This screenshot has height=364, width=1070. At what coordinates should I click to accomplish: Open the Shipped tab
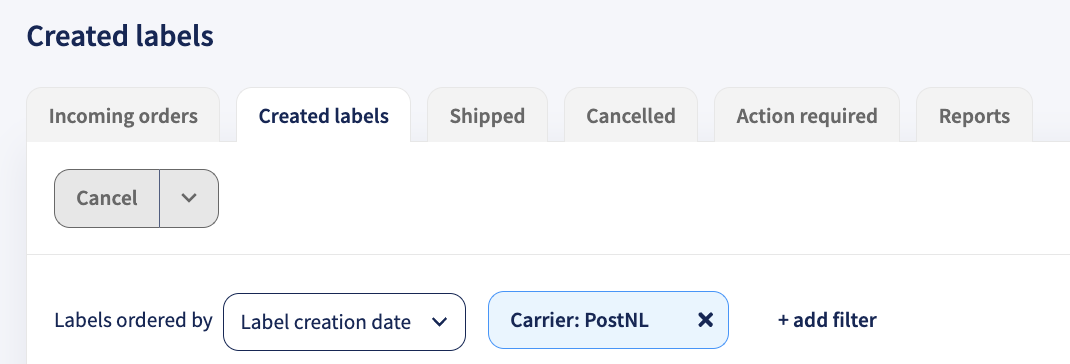pos(487,115)
